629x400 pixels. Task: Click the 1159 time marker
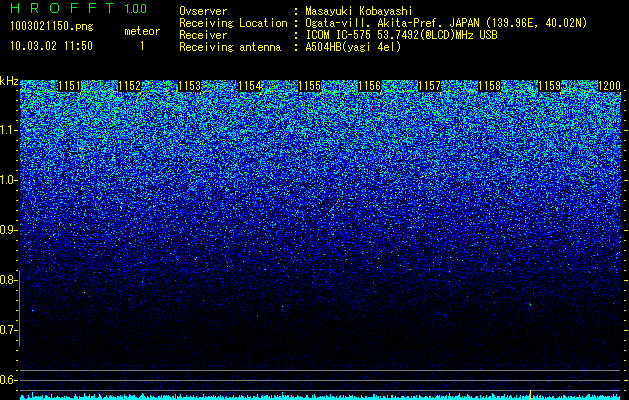point(550,86)
